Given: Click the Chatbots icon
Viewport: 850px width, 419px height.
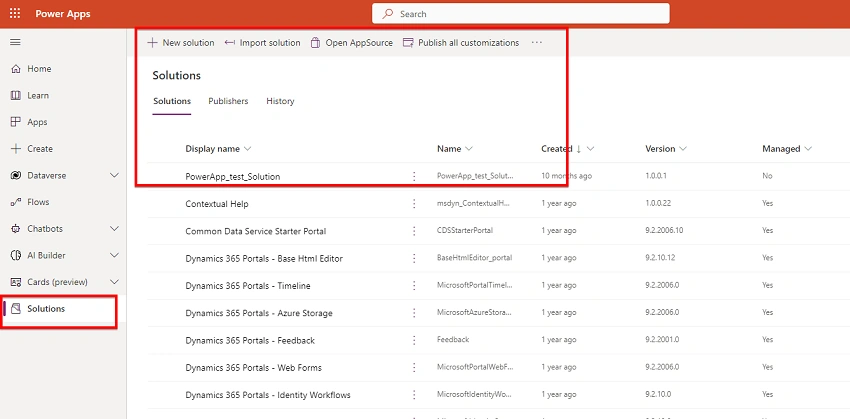Looking at the screenshot, I should tap(16, 229).
